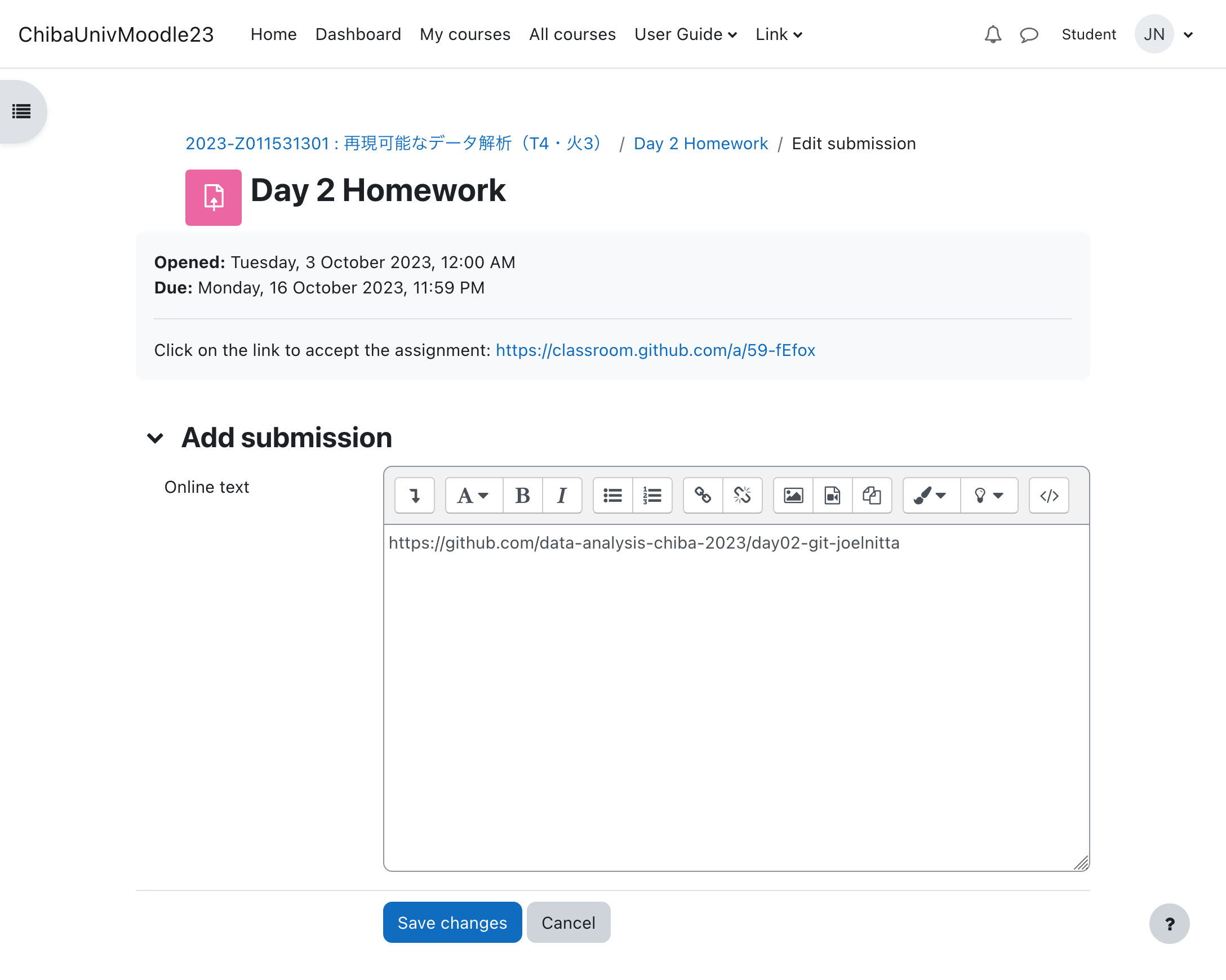
Task: Open the course index drawer
Action: pyautogui.click(x=21, y=112)
